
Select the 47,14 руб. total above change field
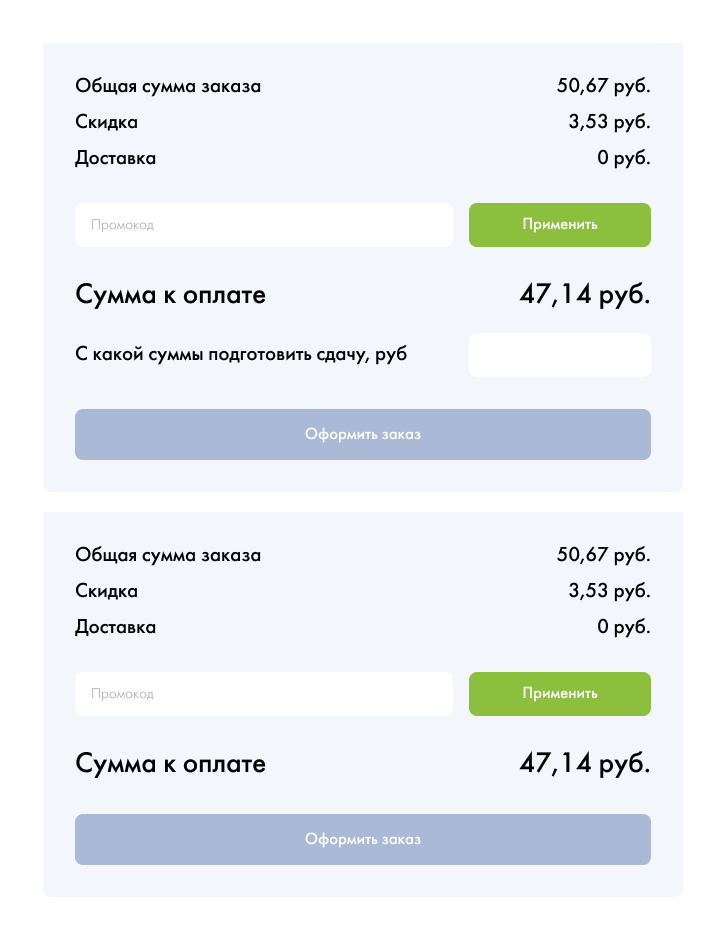click(x=585, y=295)
